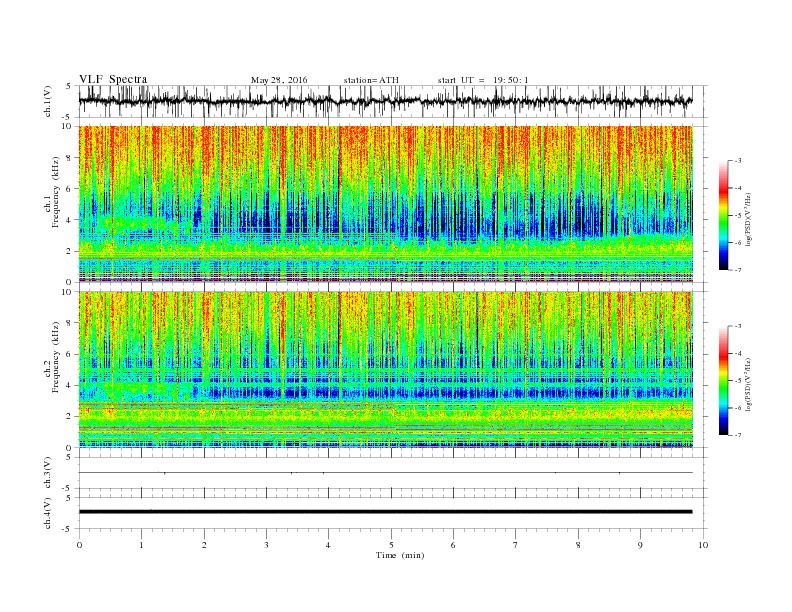Select the ch.1 "Frequency (kHz)" axis label

[x=56, y=192]
